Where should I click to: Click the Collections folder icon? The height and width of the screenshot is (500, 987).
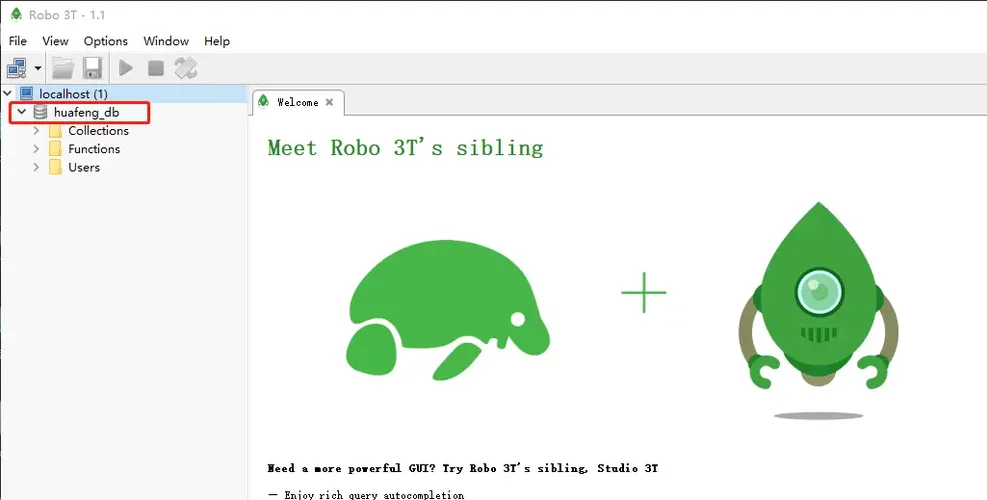click(x=55, y=130)
